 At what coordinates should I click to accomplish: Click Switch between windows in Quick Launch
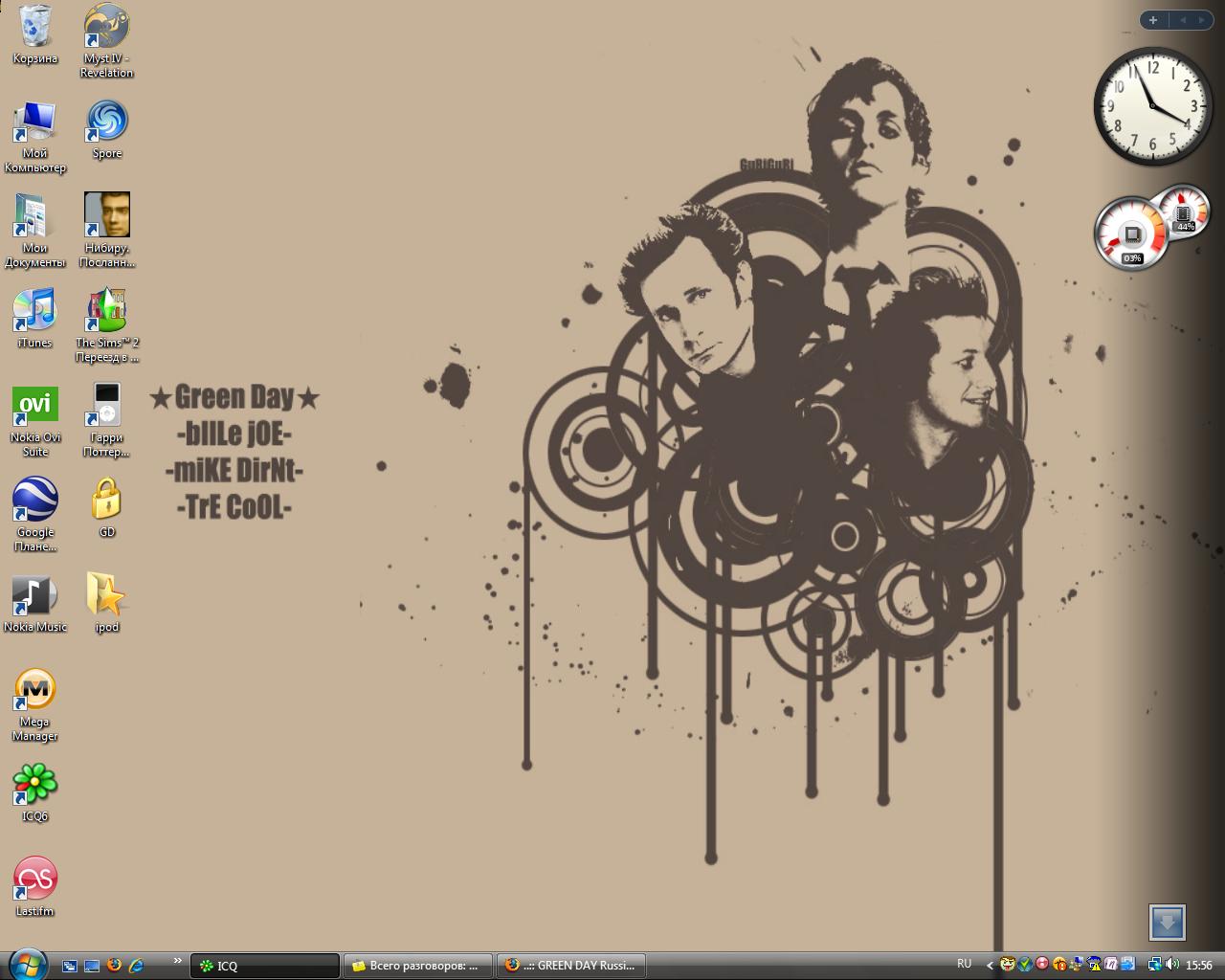point(70,966)
